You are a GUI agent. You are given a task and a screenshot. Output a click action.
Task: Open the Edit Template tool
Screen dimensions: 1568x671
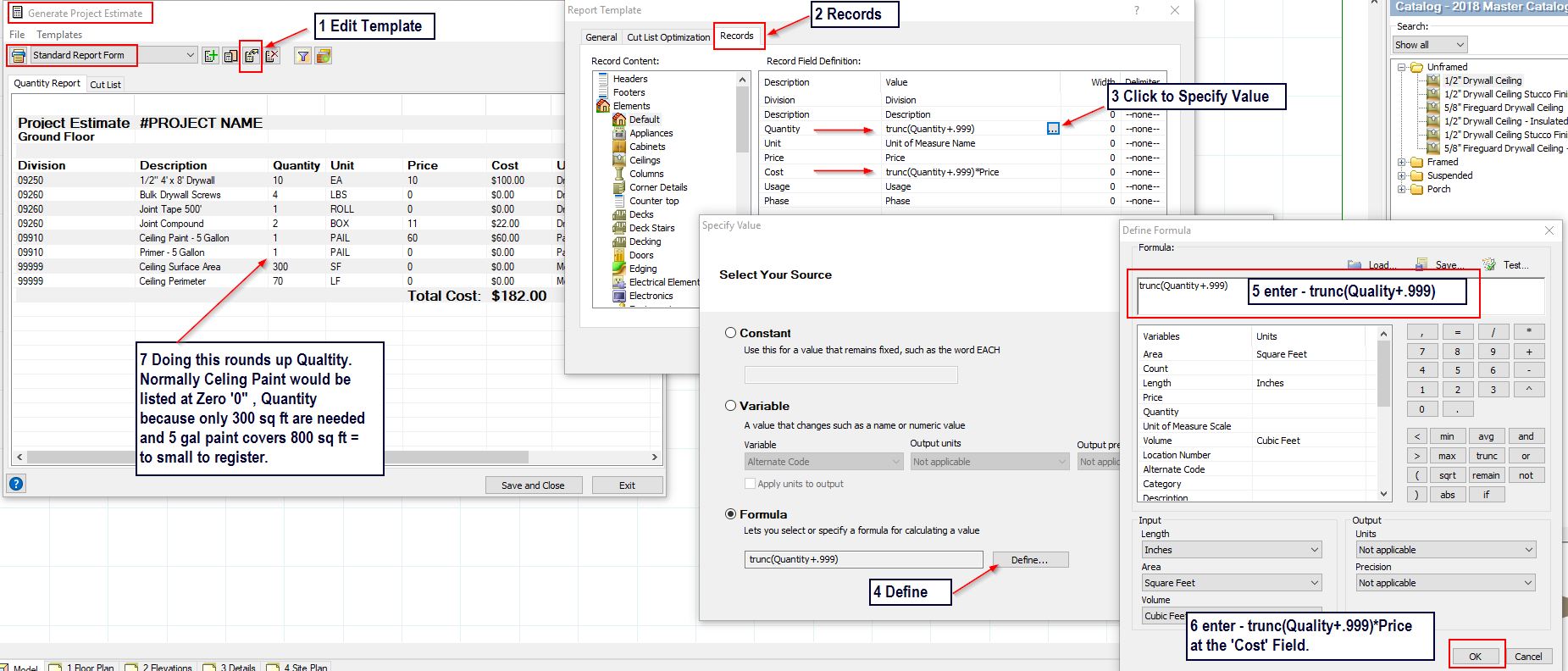tap(251, 56)
